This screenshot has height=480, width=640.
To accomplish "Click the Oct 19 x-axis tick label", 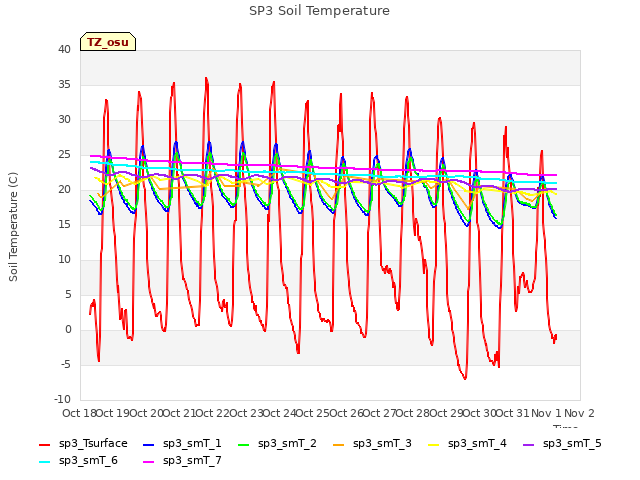I will pyautogui.click(x=113, y=413).
